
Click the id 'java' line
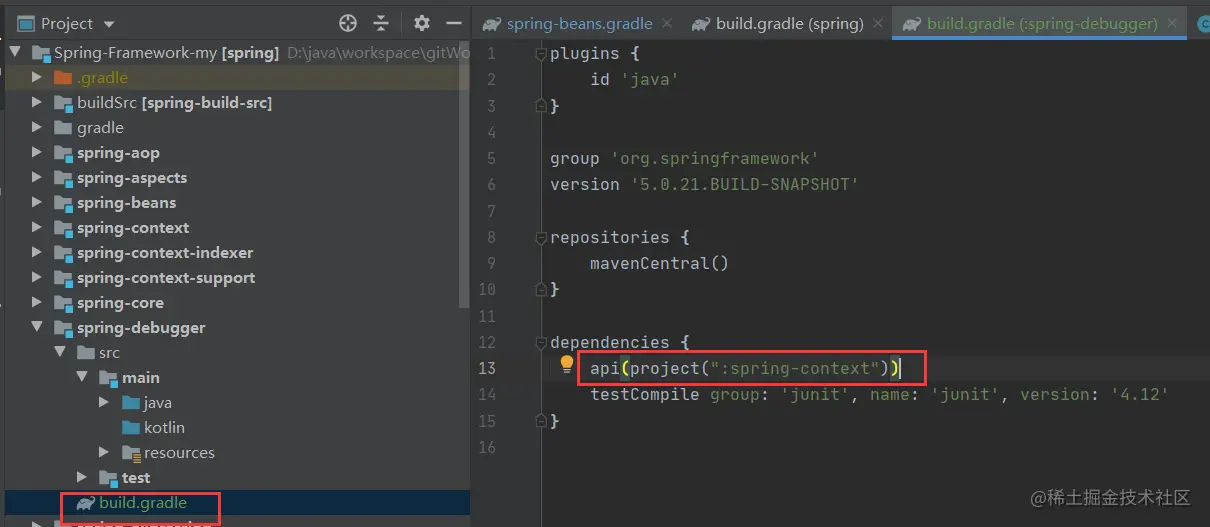click(x=636, y=79)
